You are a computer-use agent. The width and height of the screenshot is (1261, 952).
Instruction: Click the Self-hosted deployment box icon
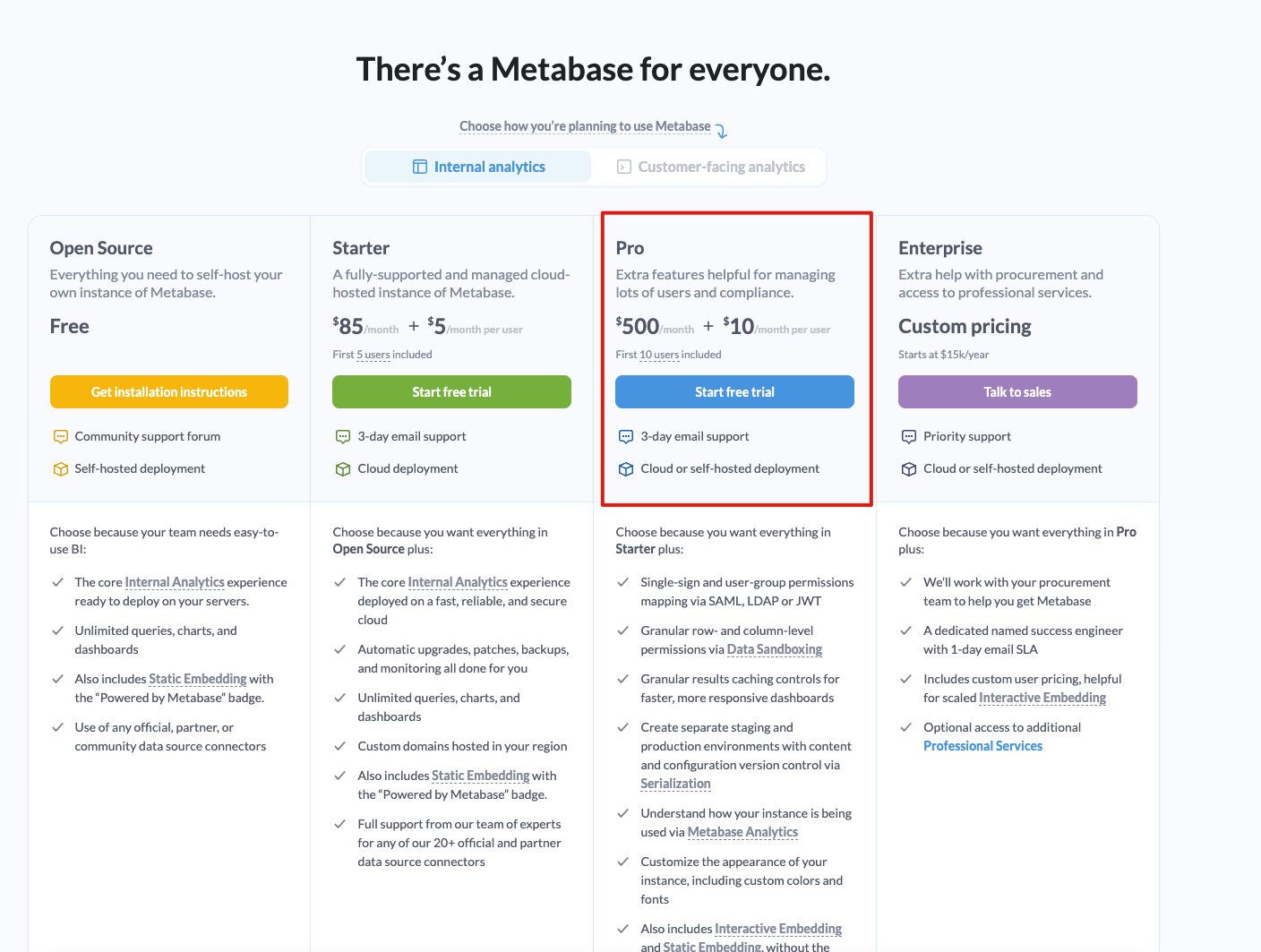[61, 469]
